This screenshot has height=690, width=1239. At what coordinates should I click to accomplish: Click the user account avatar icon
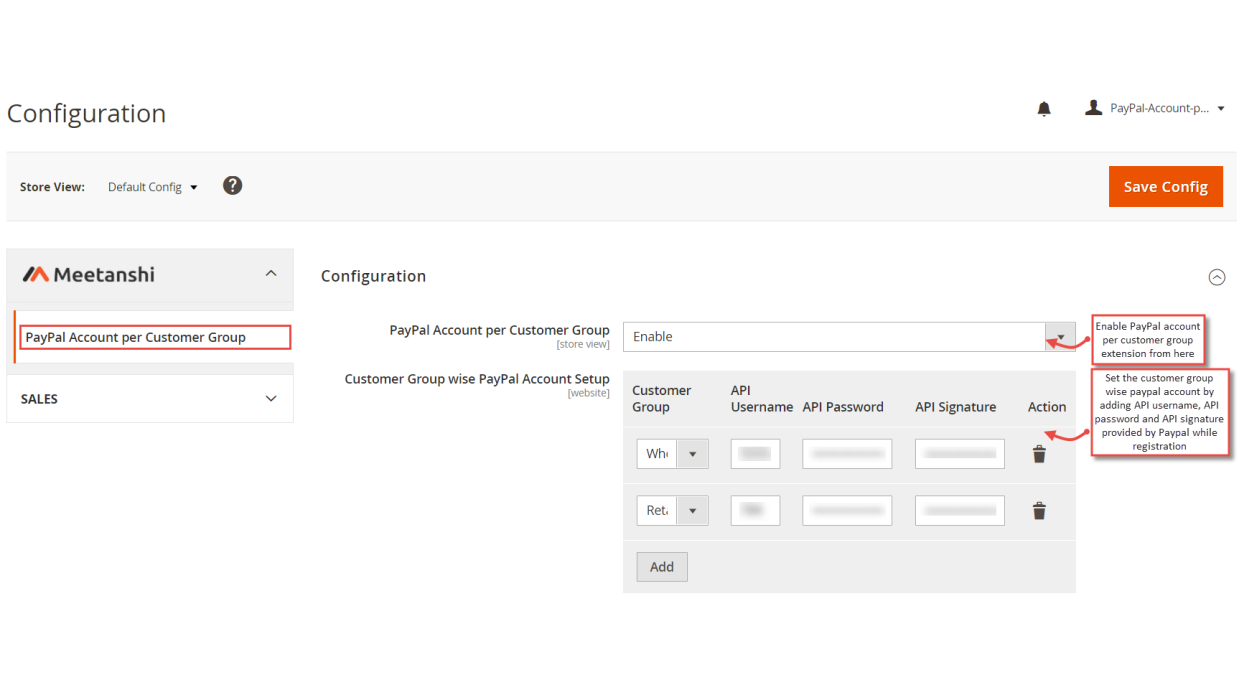pos(1093,107)
